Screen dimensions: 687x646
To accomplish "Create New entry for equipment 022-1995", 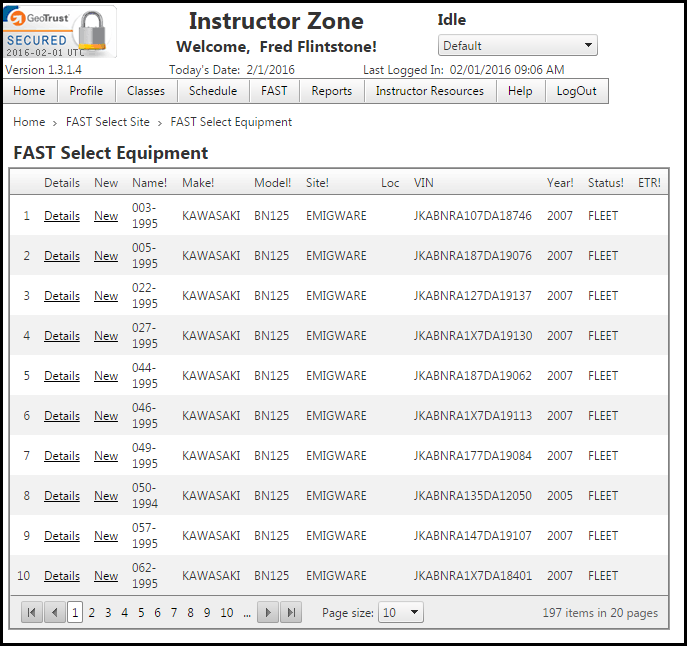I will [x=106, y=296].
